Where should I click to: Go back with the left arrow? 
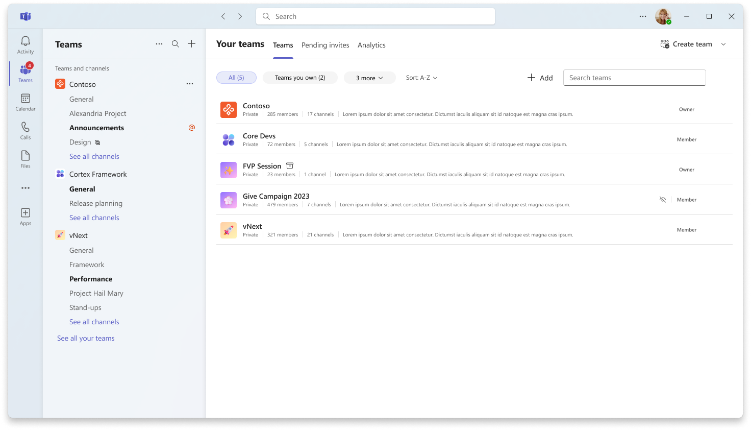[223, 16]
